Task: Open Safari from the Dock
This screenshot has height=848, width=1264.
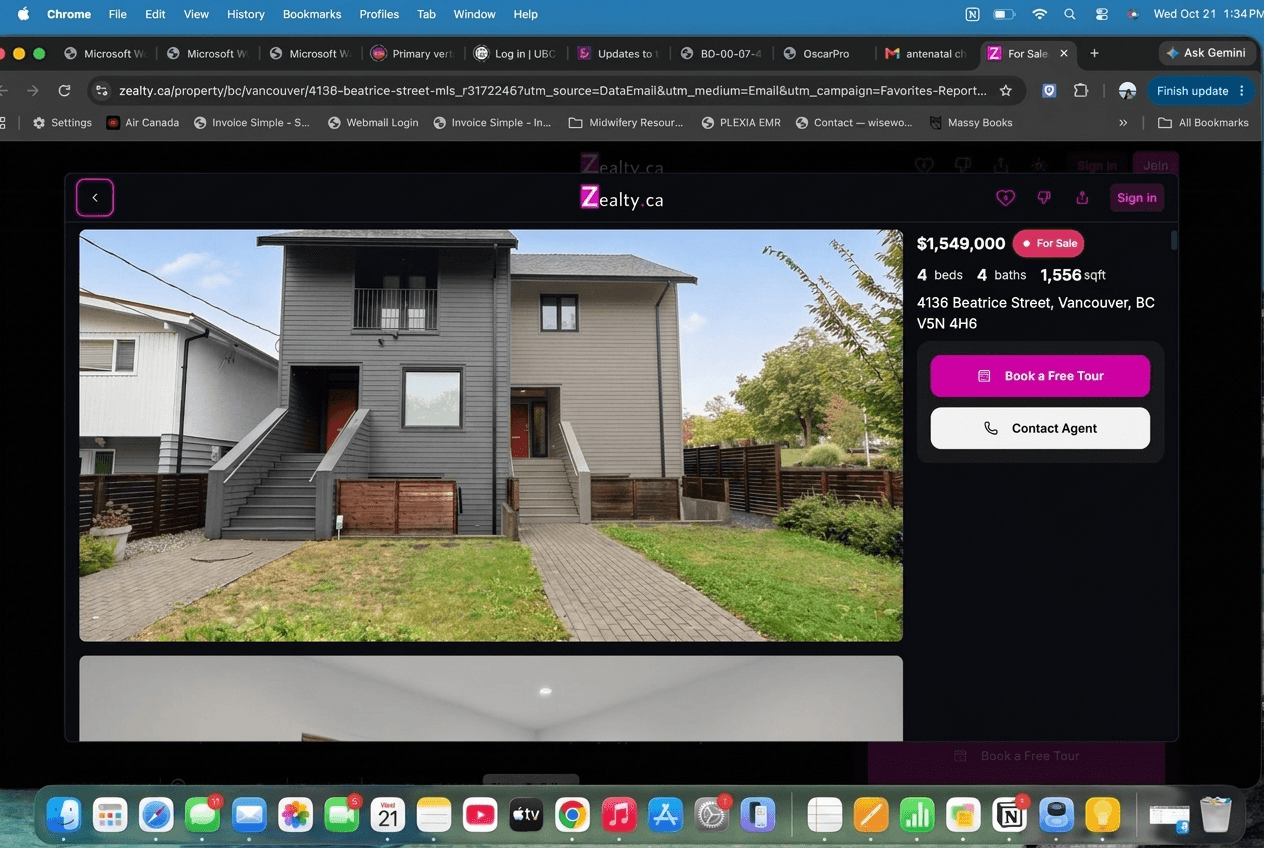Action: click(157, 816)
